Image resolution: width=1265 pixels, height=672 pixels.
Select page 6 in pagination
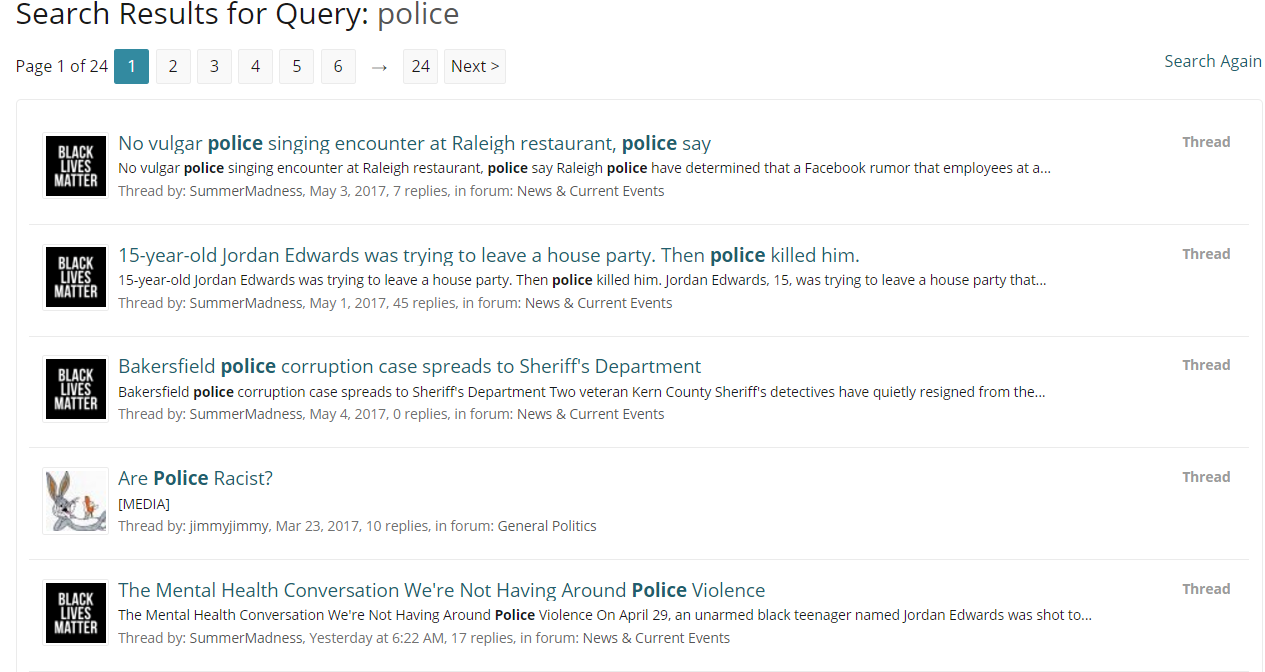click(338, 66)
